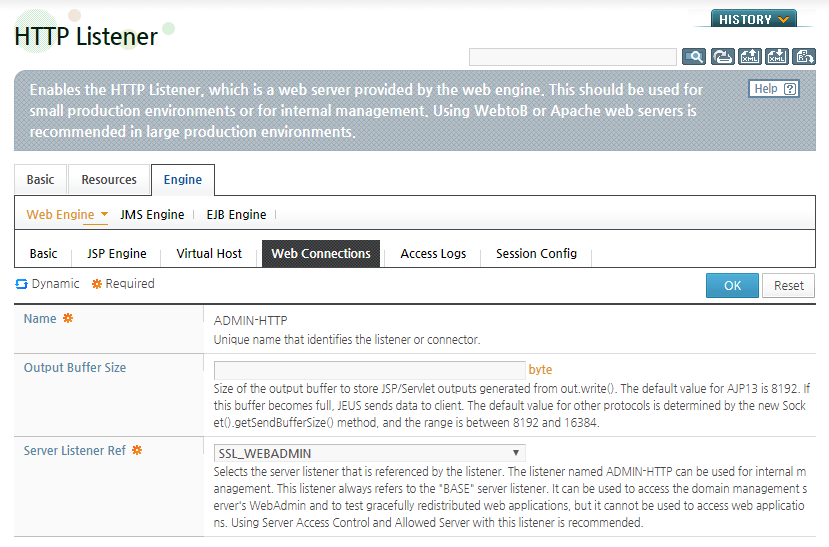Open the Virtual Host sub-tab

(x=209, y=254)
